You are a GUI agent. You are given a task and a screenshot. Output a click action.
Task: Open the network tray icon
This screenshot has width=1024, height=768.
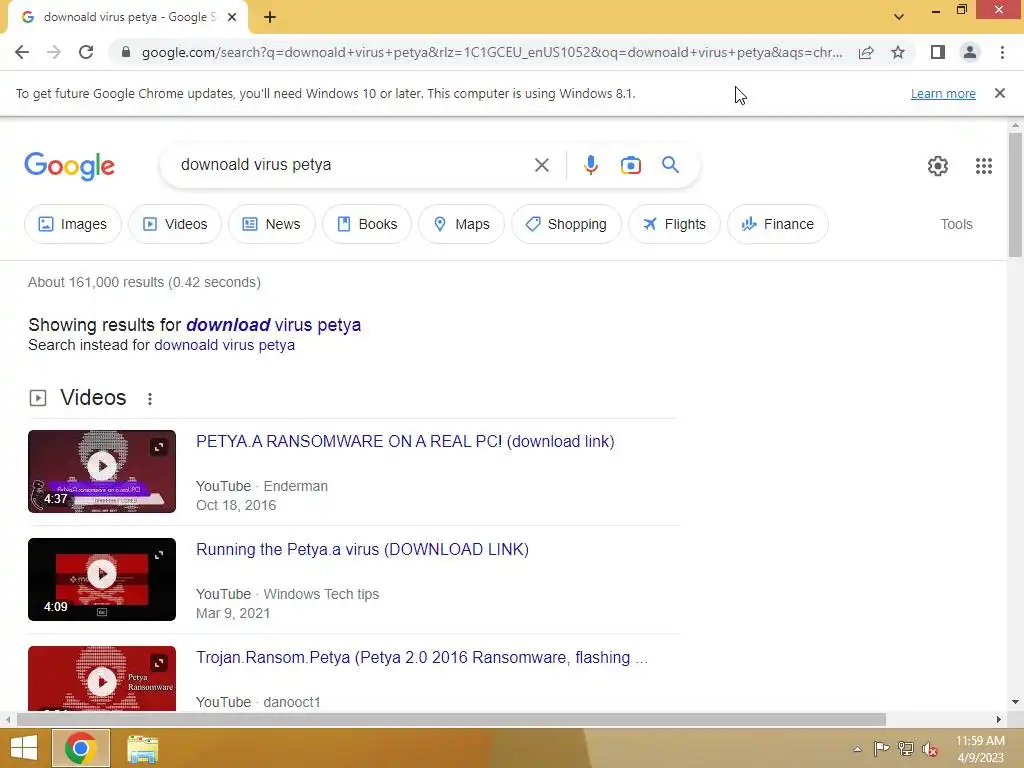tap(905, 748)
